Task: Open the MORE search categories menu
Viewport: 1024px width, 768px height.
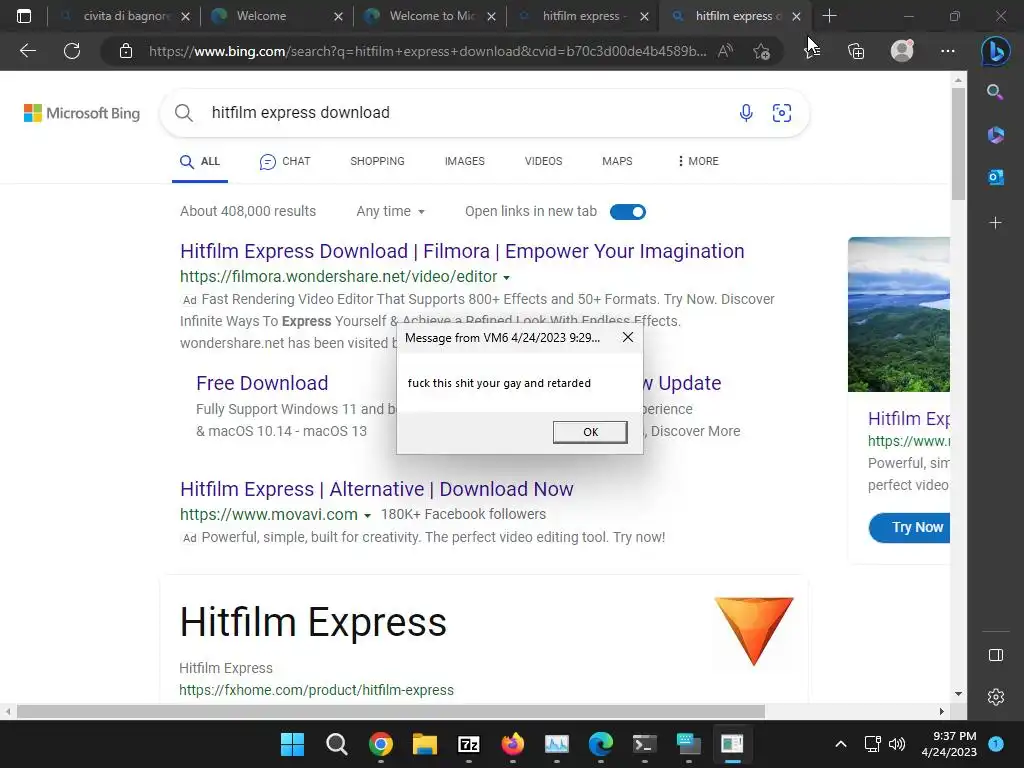Action: 697,161
